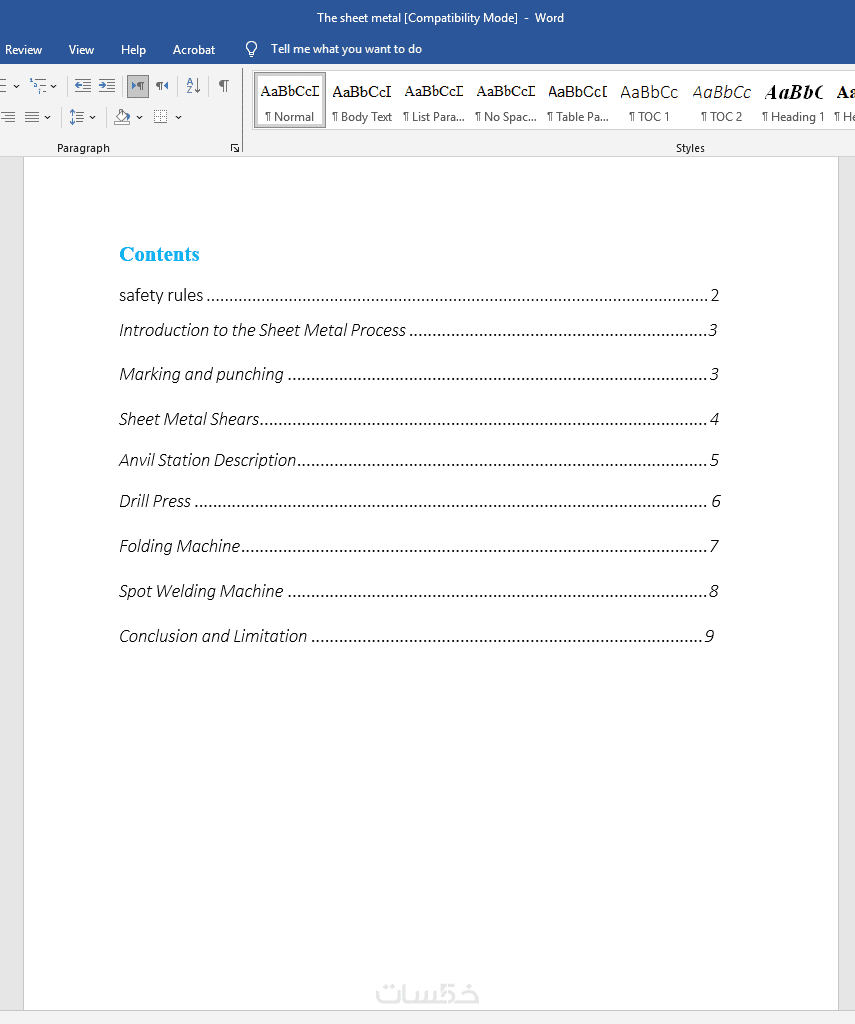Expand multilevel list dropdown arrow

coord(54,86)
